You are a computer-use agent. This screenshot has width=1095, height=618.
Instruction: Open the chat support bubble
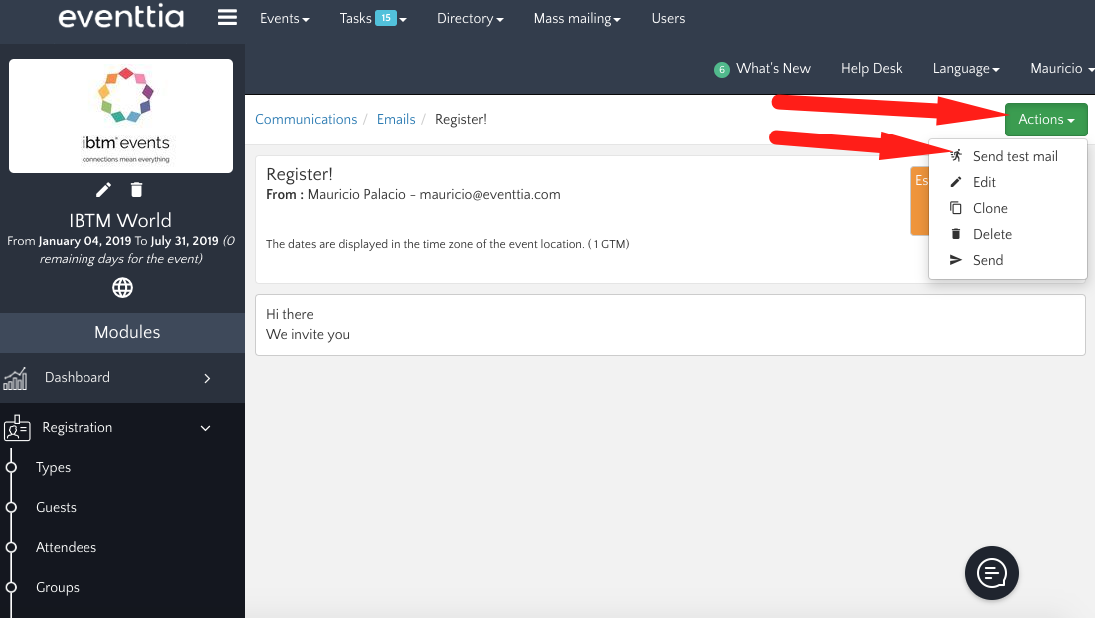pos(991,573)
